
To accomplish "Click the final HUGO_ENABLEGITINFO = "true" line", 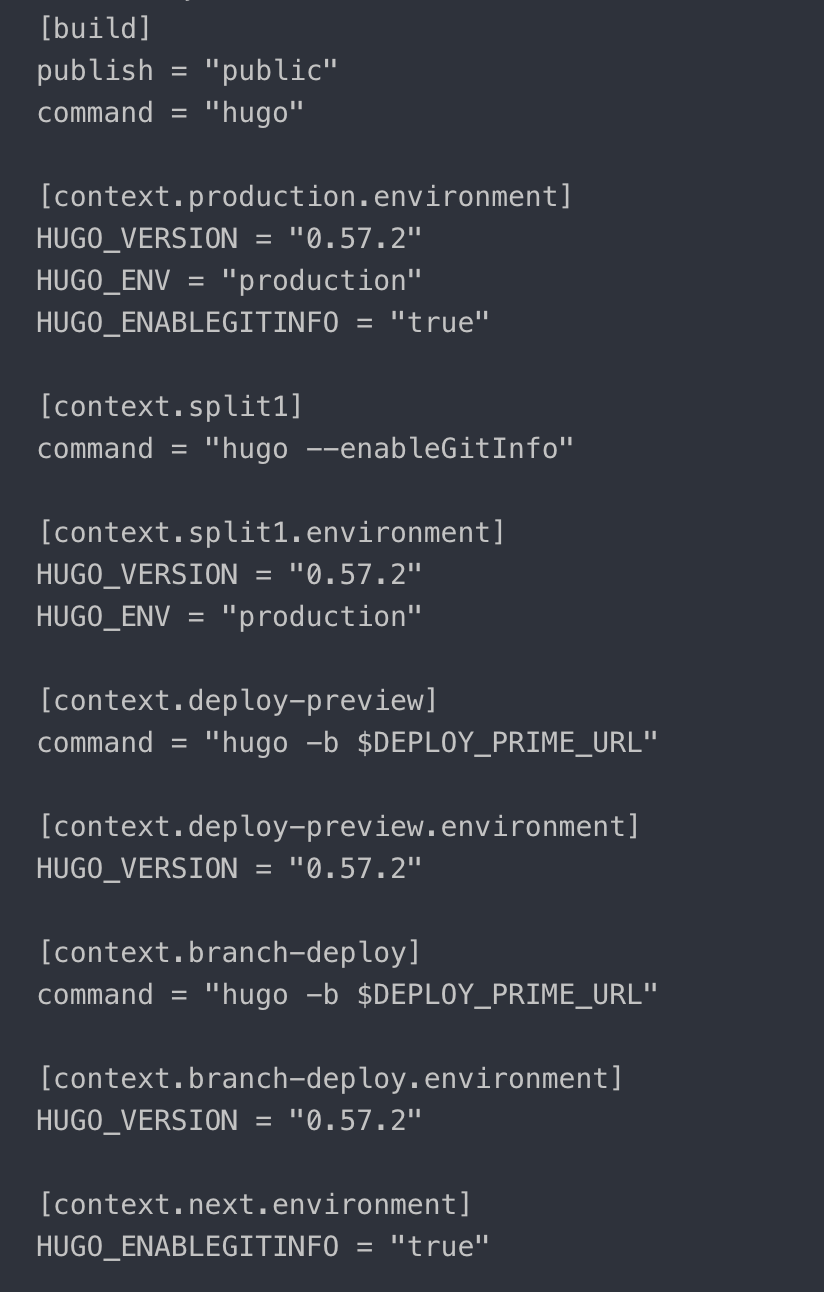I will pos(263,1246).
